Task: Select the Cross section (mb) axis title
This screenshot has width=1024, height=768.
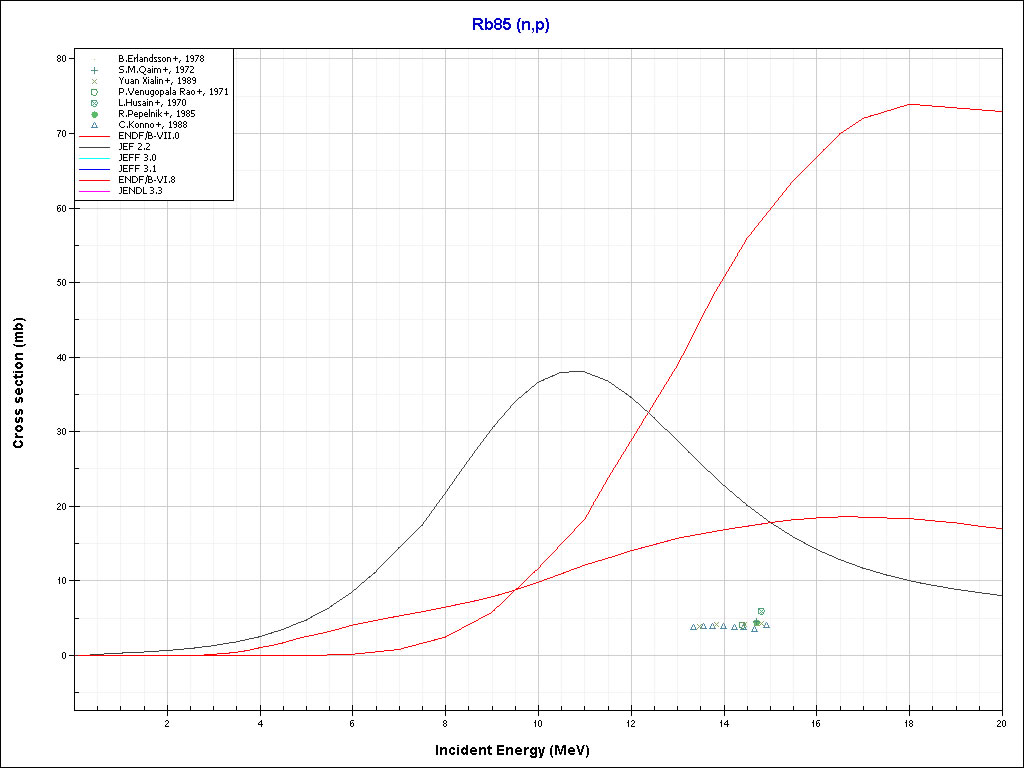Action: coord(18,383)
